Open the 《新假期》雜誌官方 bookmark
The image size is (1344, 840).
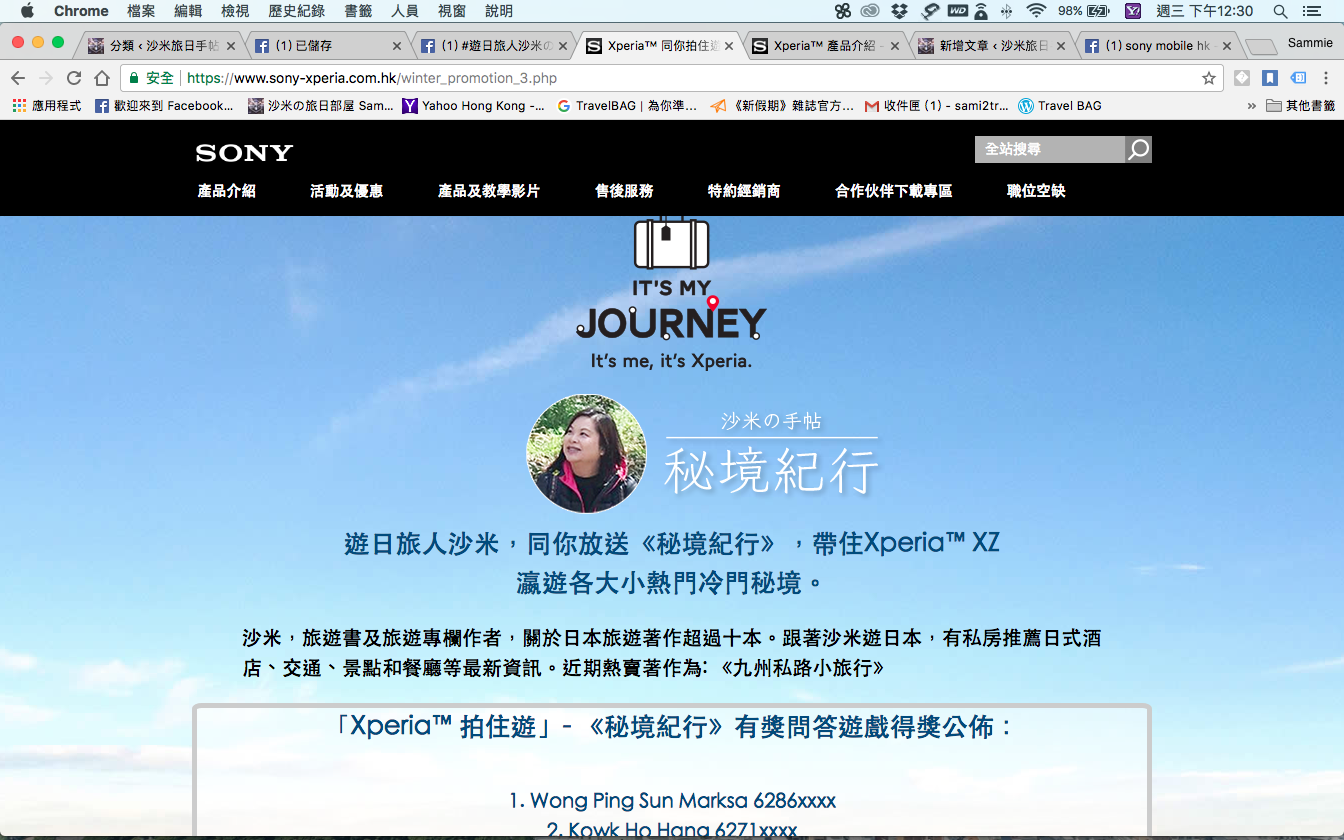pyautogui.click(x=782, y=105)
